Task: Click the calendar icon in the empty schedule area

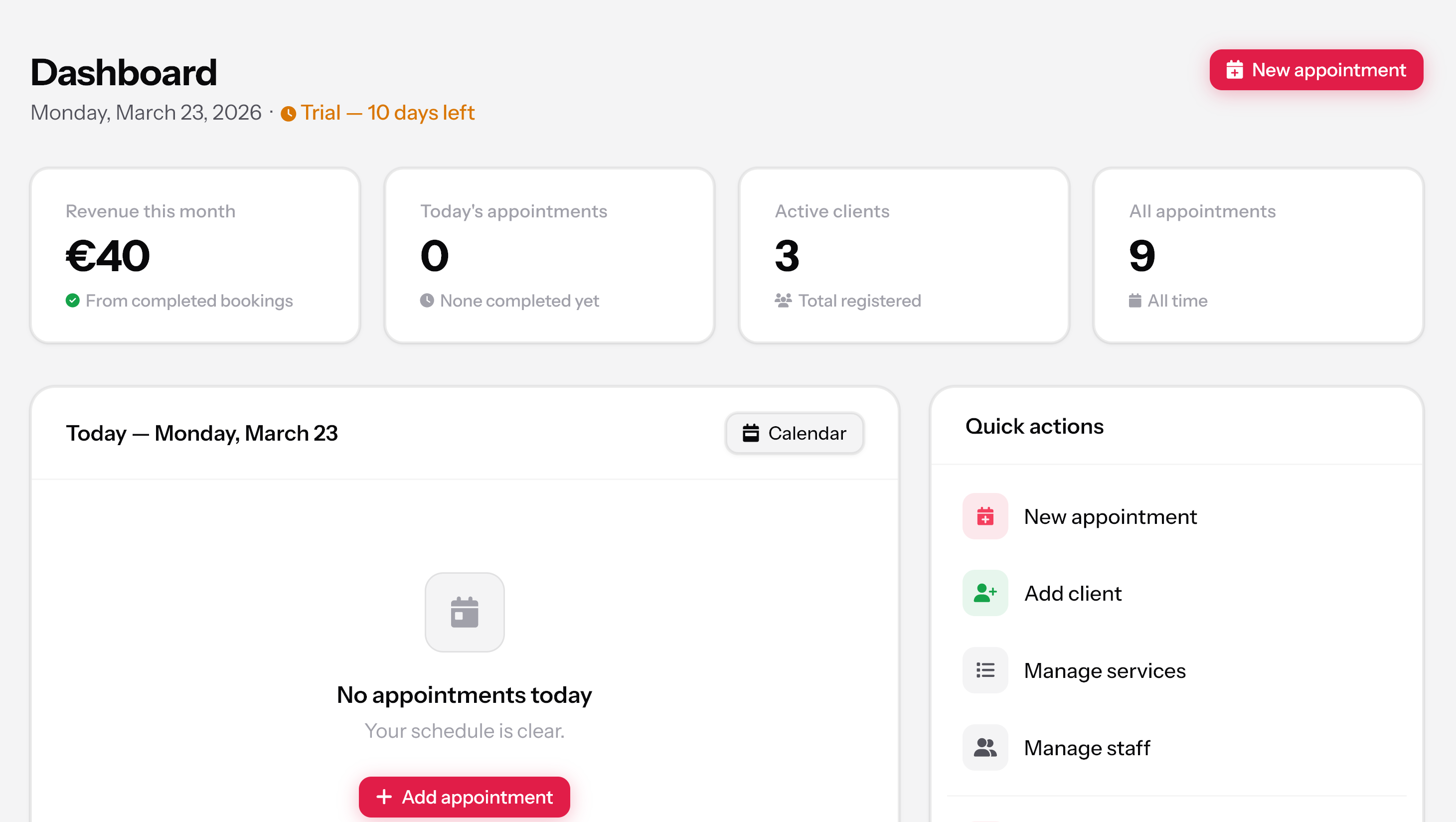Action: click(465, 612)
